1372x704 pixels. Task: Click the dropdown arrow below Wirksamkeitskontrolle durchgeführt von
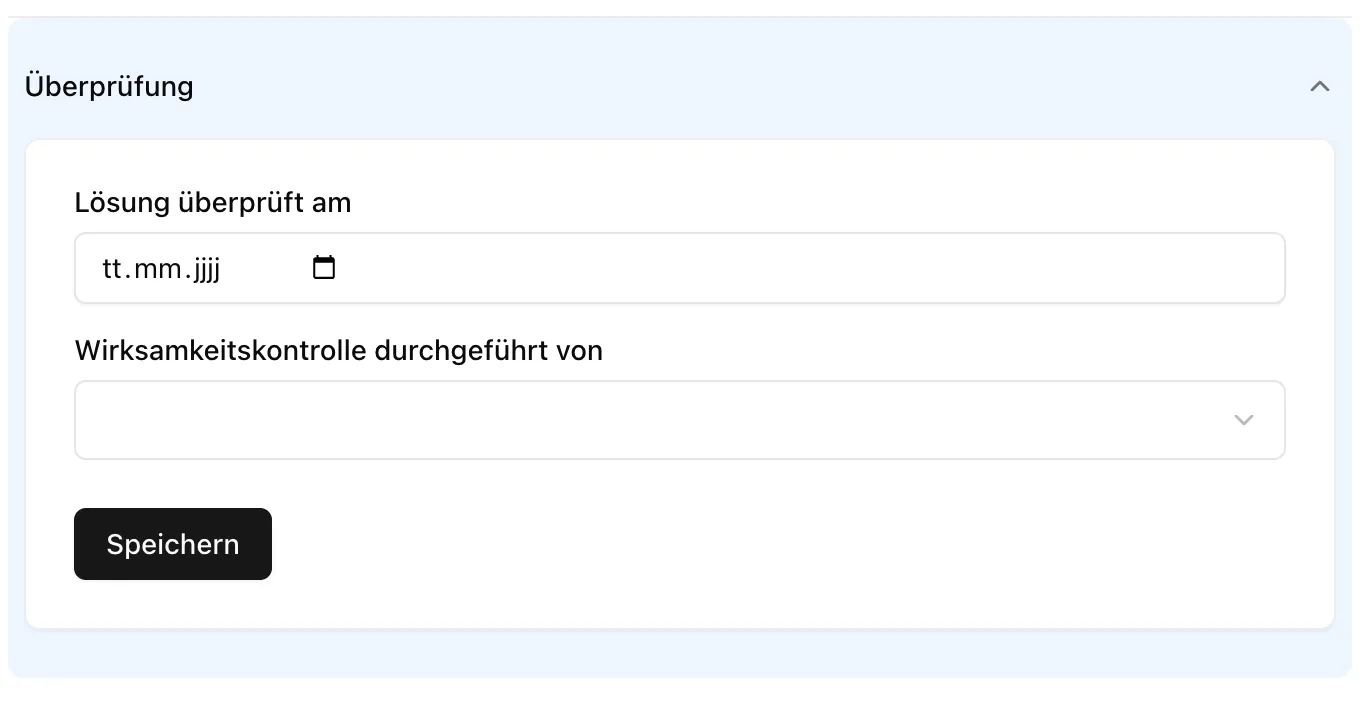(1243, 420)
